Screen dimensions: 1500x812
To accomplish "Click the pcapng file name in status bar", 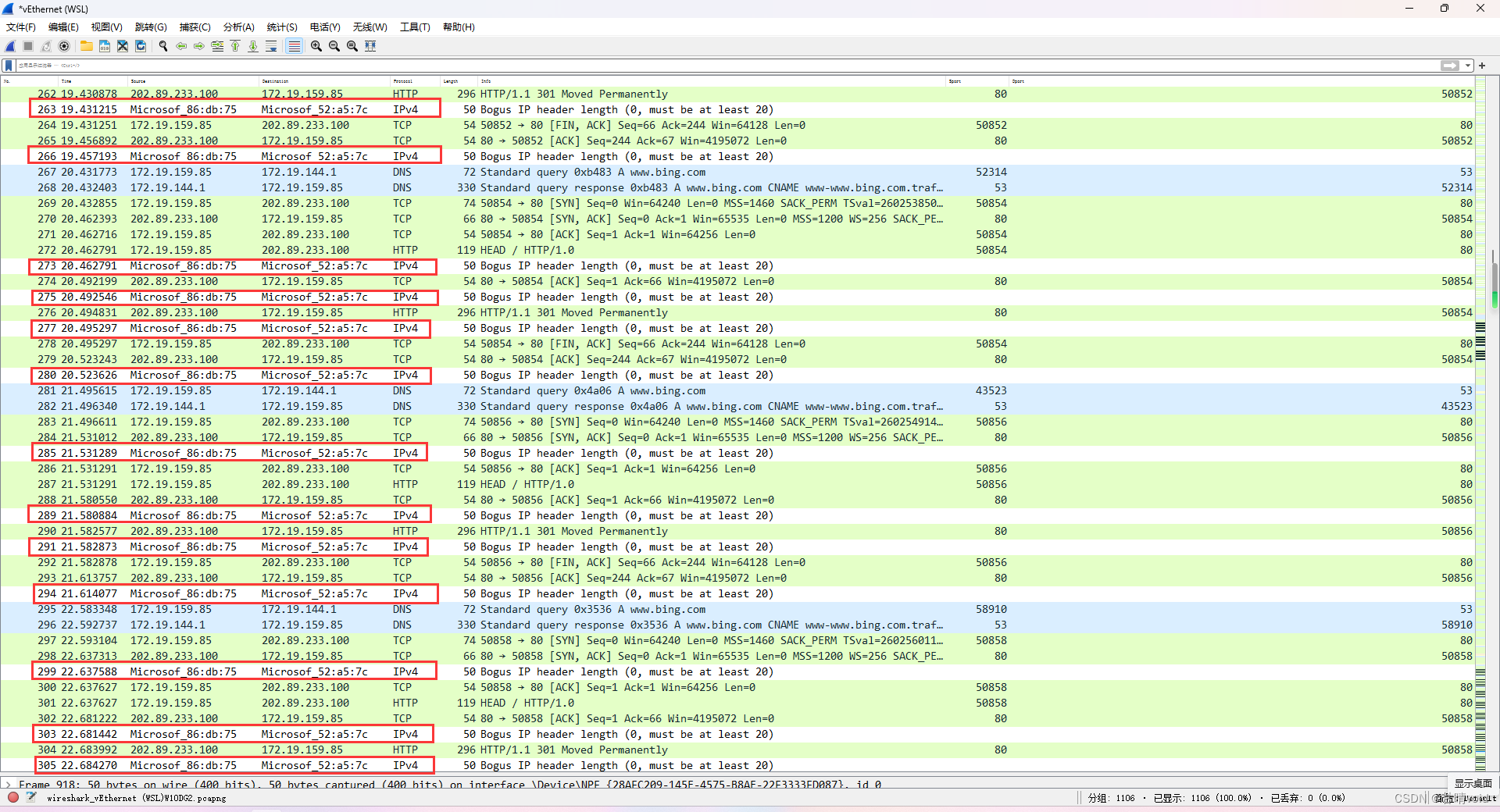I will click(x=136, y=798).
